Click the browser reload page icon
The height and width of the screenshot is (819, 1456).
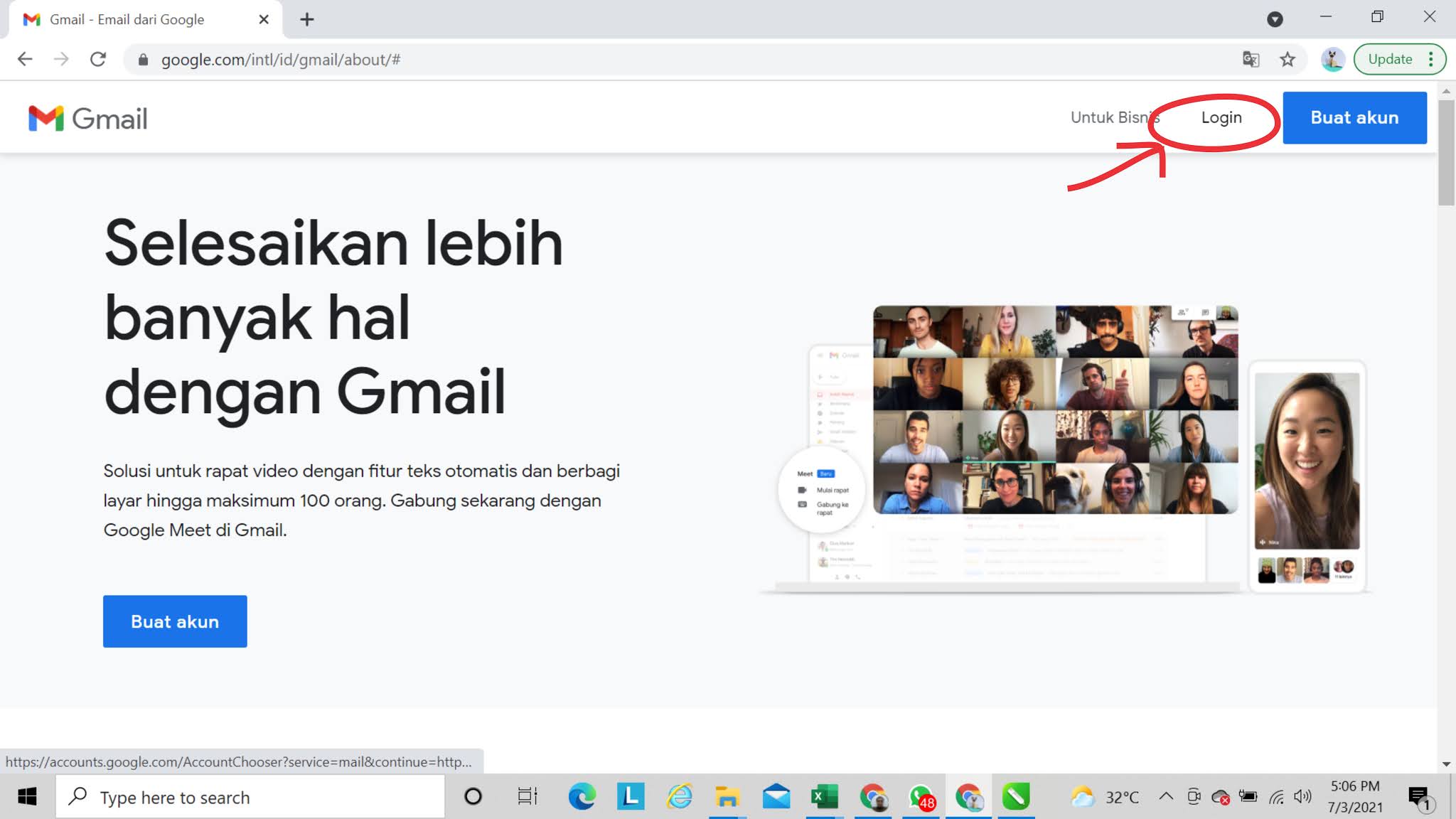point(98,60)
